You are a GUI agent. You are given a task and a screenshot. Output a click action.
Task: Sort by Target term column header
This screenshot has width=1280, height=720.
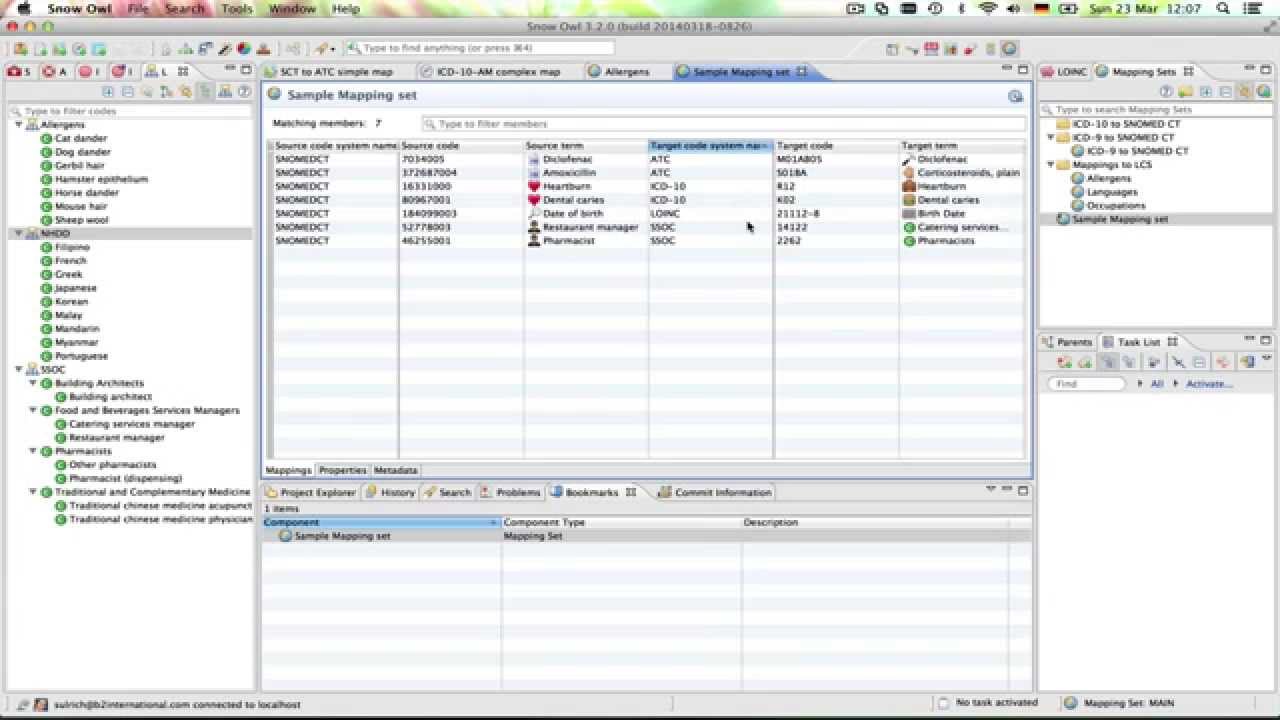coord(962,146)
